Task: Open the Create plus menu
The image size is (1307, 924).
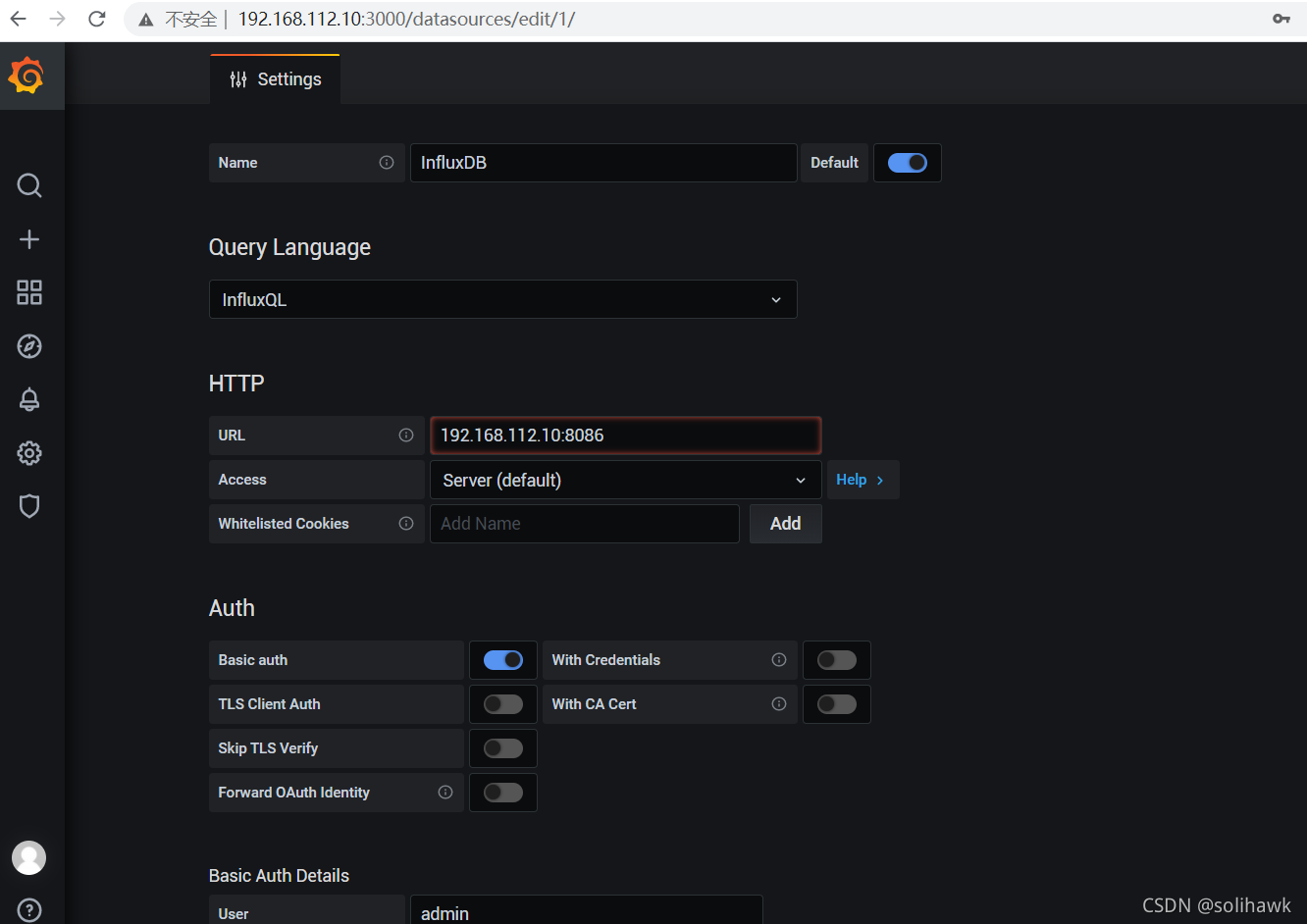Action: (x=29, y=239)
